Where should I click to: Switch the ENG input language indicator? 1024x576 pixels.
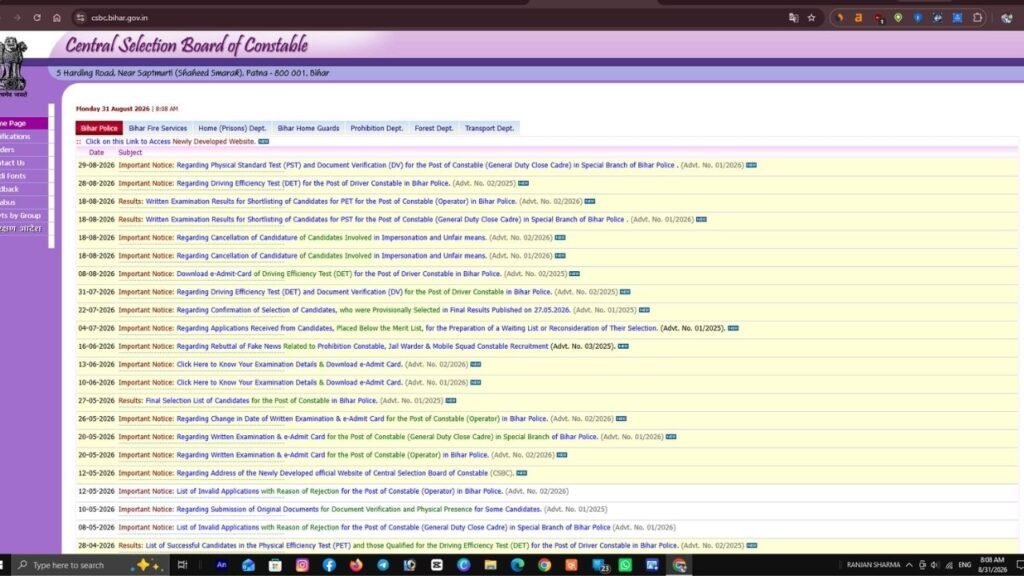coord(965,565)
